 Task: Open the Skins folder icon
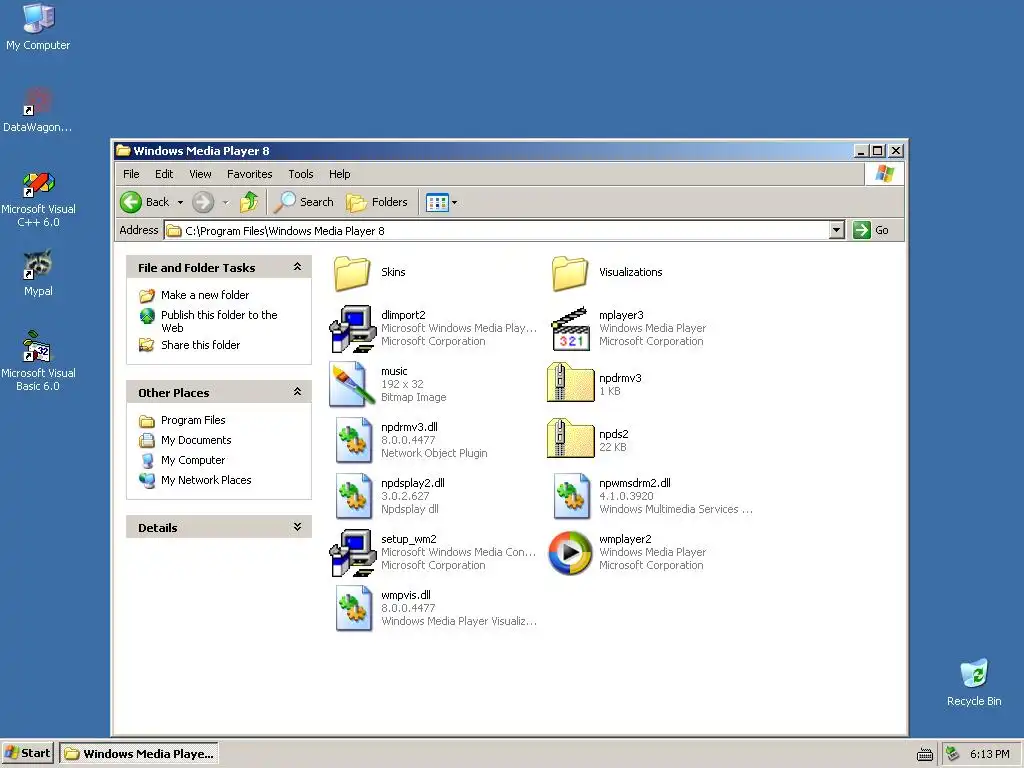pos(353,273)
